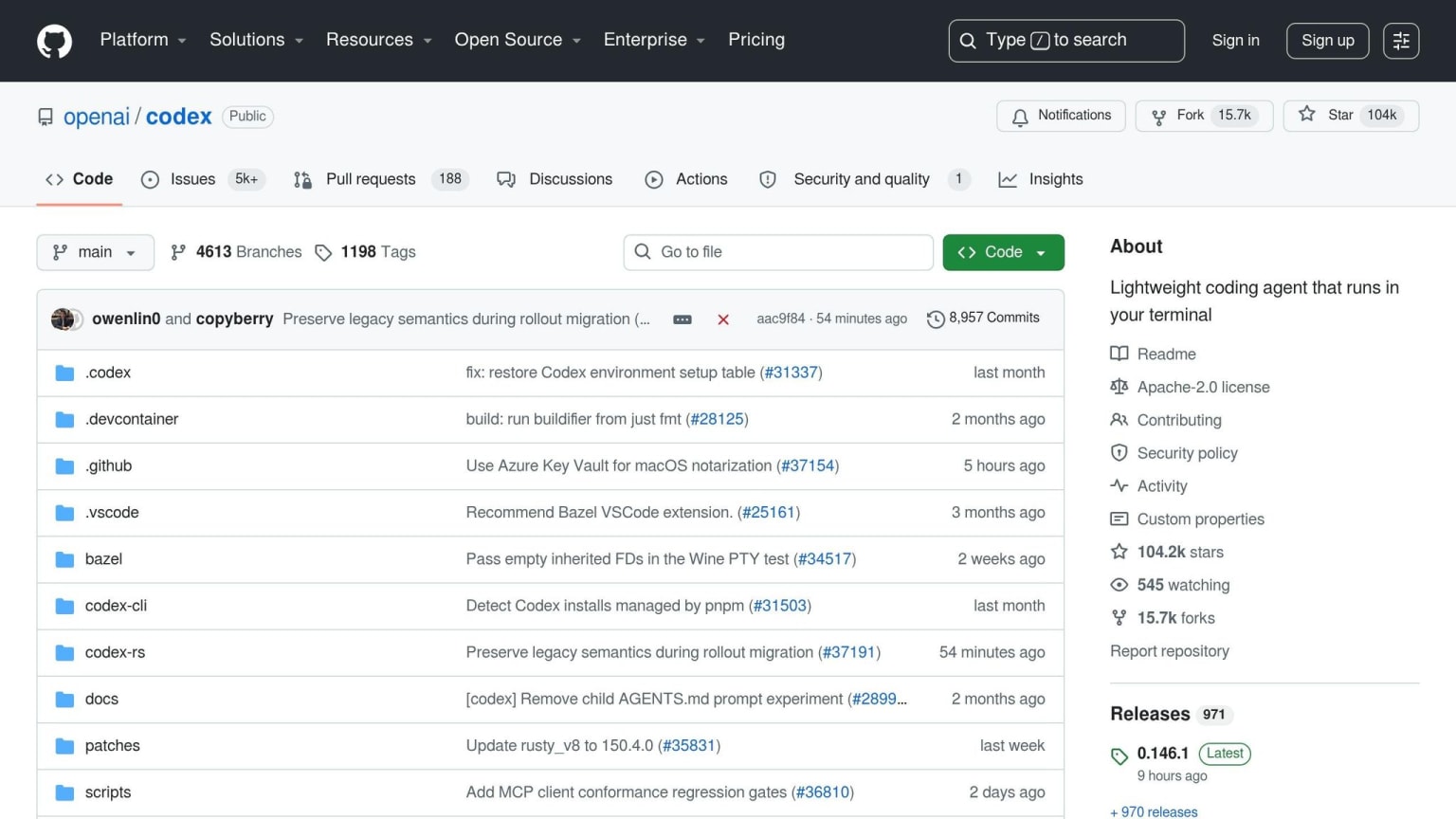Expand the Enterprise header menu
This screenshot has height=819, width=1456.
tap(654, 40)
